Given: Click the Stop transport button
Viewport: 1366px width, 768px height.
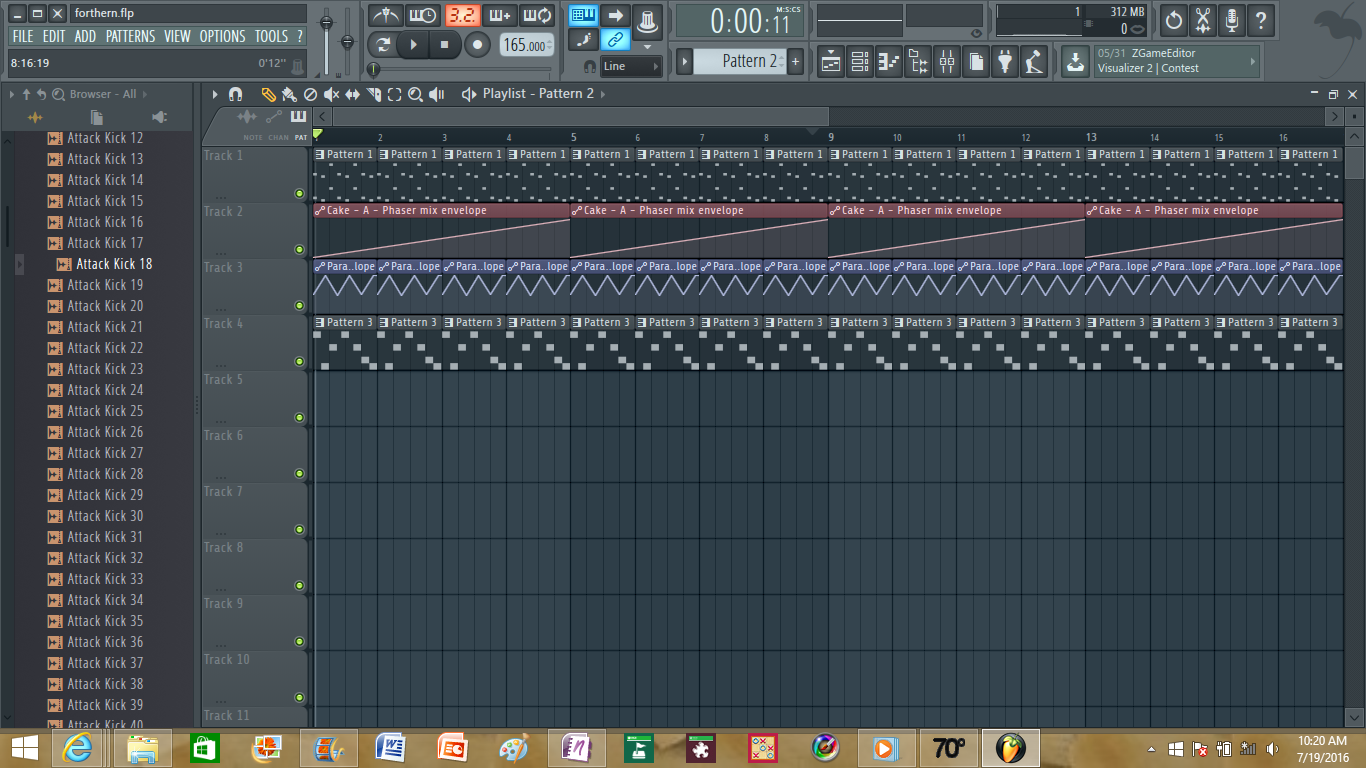Looking at the screenshot, I should click(x=445, y=45).
